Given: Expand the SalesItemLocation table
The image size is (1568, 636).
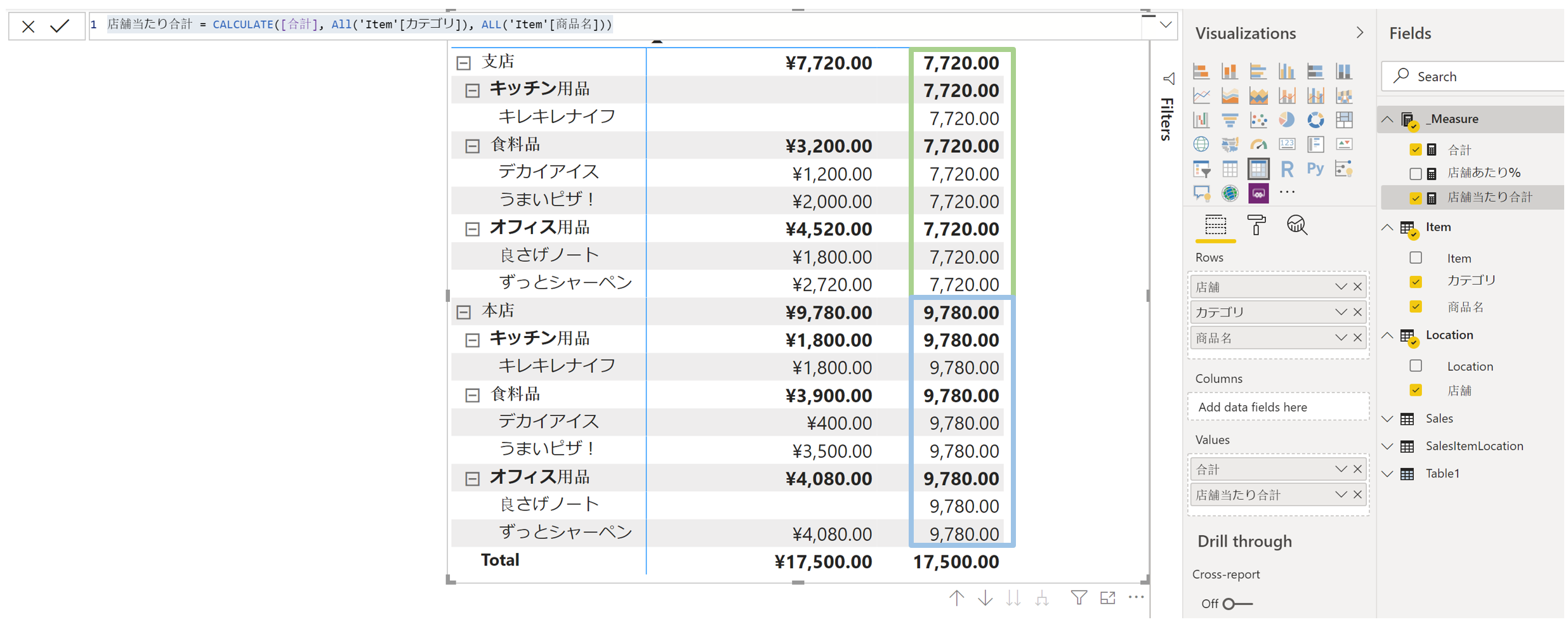Looking at the screenshot, I should [x=1388, y=446].
